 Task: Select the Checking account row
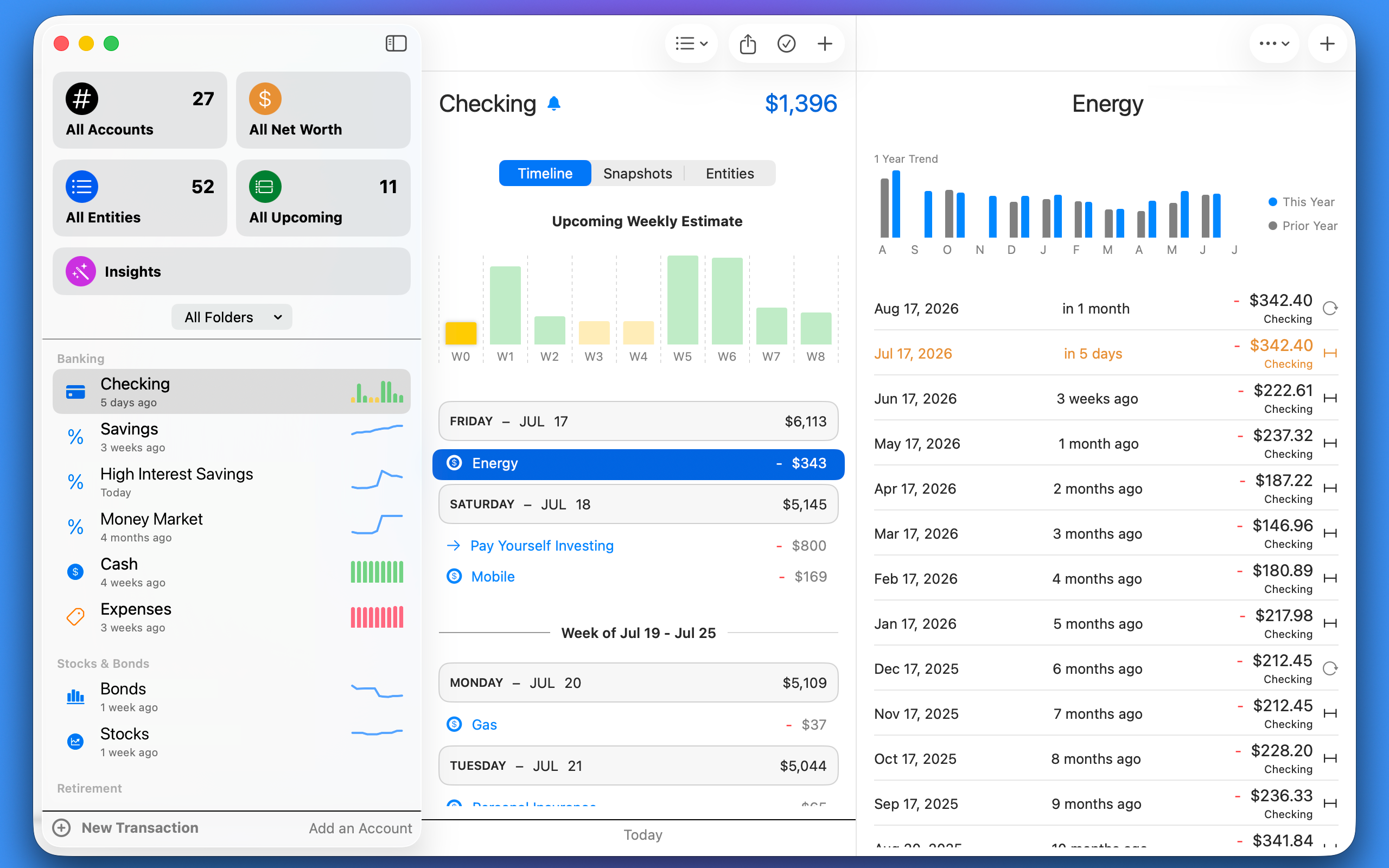click(231, 392)
